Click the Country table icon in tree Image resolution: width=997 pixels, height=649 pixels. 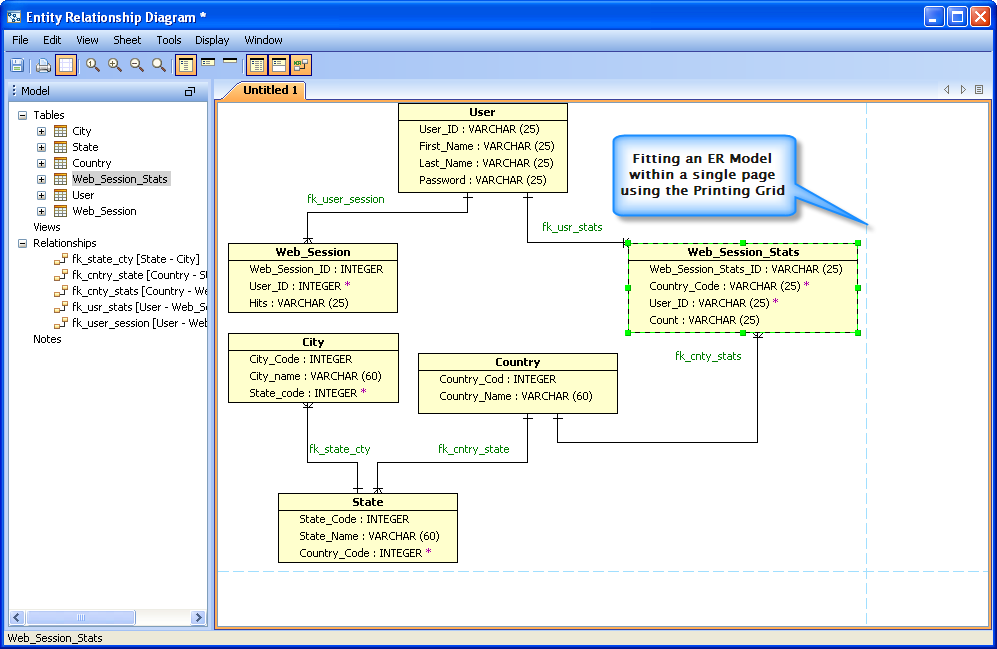click(x=60, y=163)
